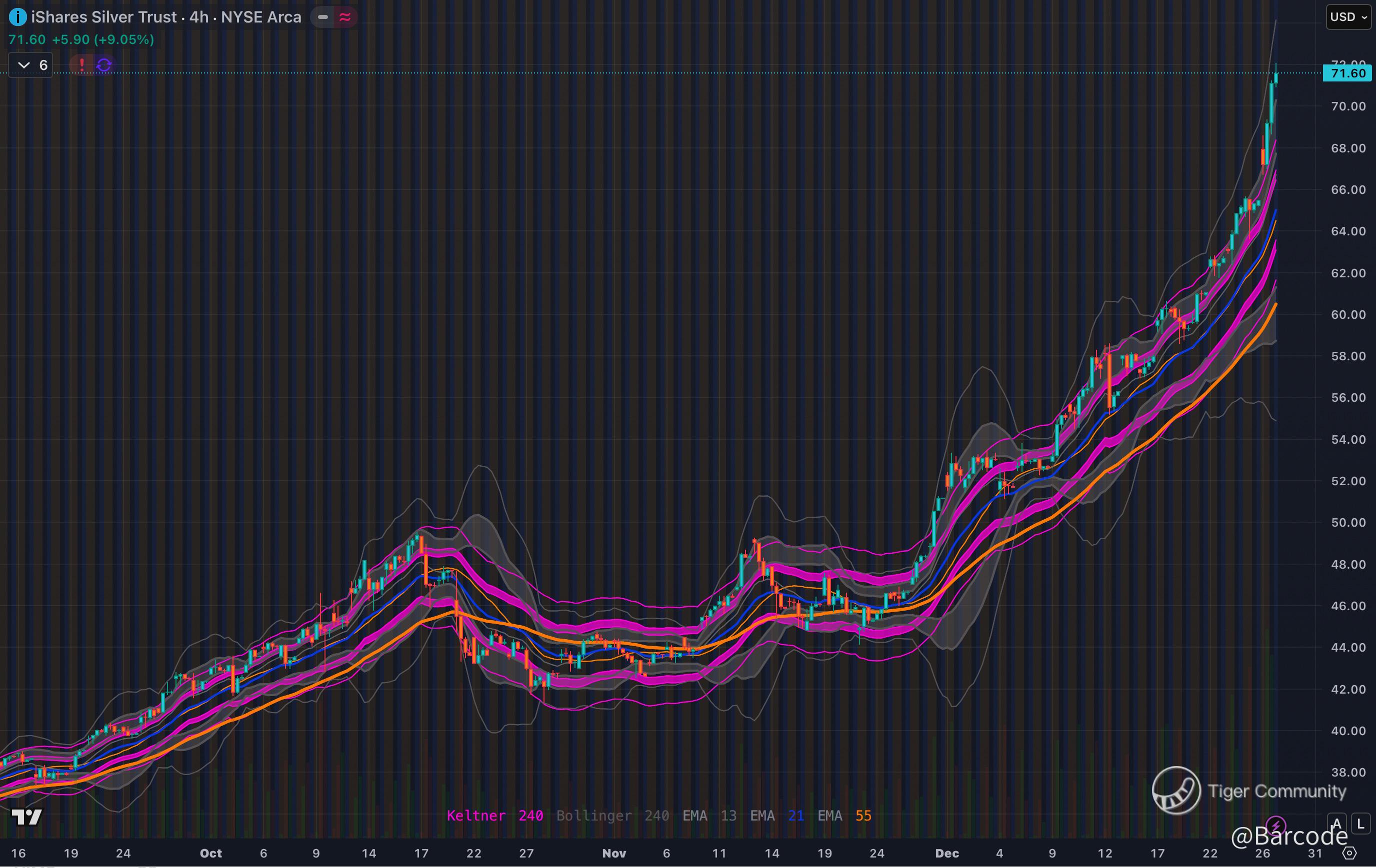Click the EMA 21 legend label
The image size is (1376, 868).
tap(776, 816)
